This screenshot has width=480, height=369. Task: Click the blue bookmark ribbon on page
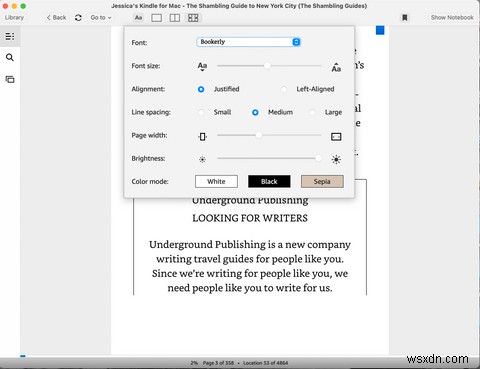tap(380, 30)
